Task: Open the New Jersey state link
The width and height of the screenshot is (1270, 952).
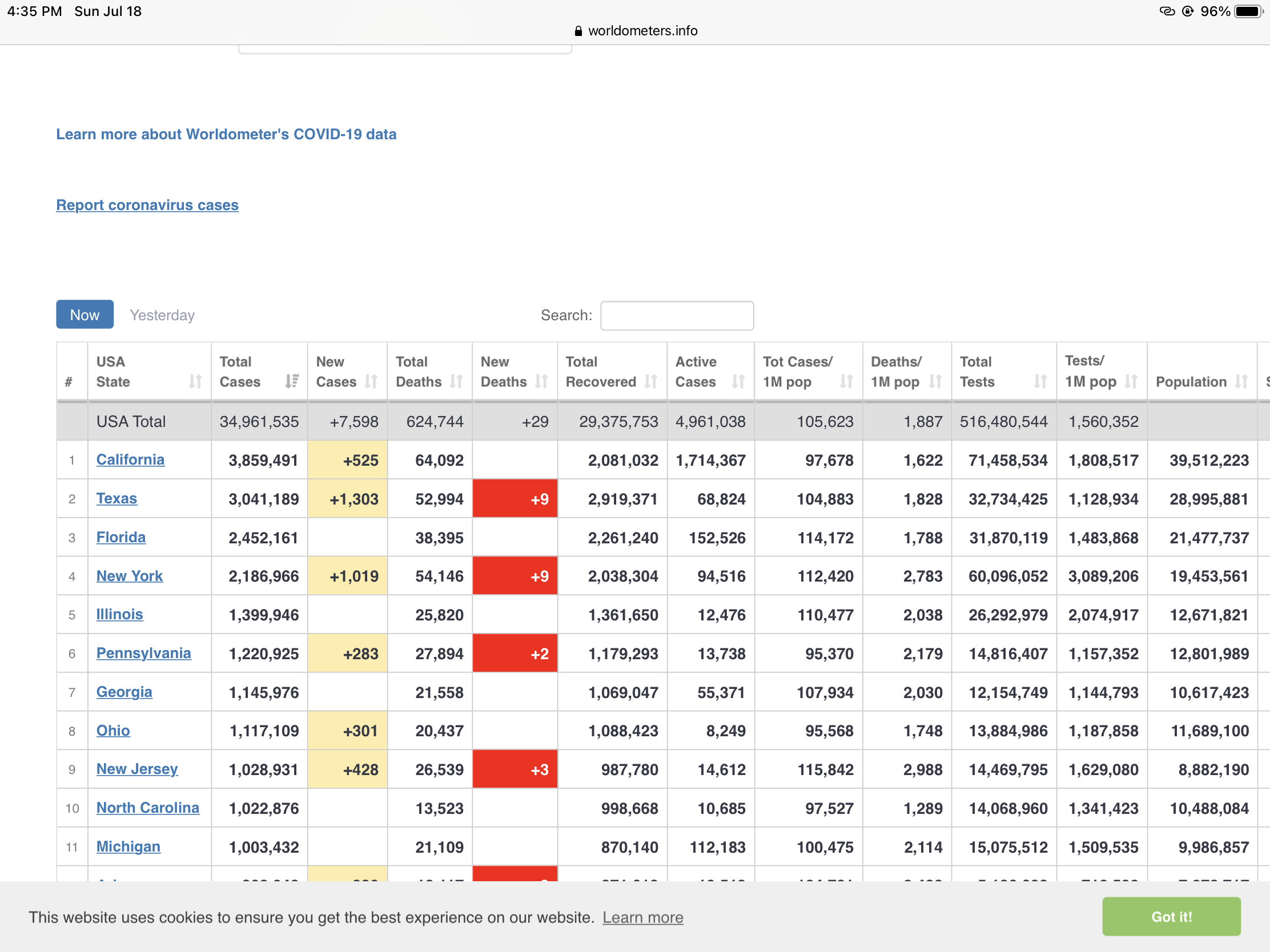Action: click(x=137, y=769)
